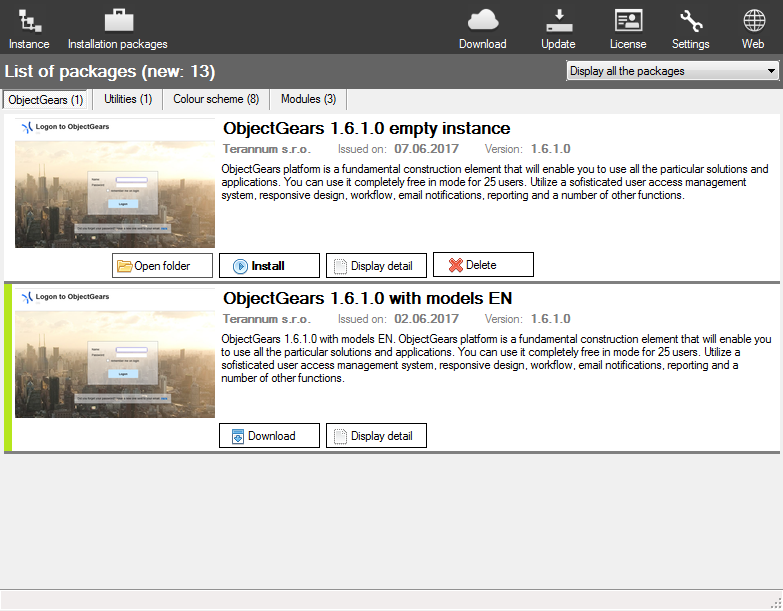Click title ObjectGears 1.6.1.0 with models EN

pyautogui.click(x=368, y=298)
